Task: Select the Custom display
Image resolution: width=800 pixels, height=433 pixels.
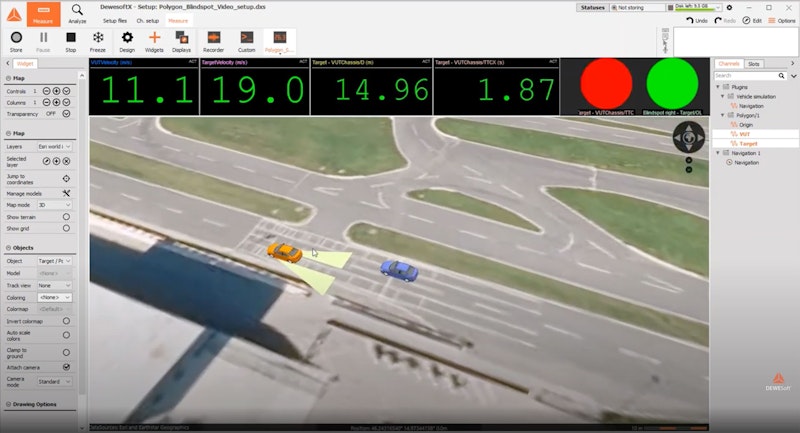Action: [x=246, y=42]
